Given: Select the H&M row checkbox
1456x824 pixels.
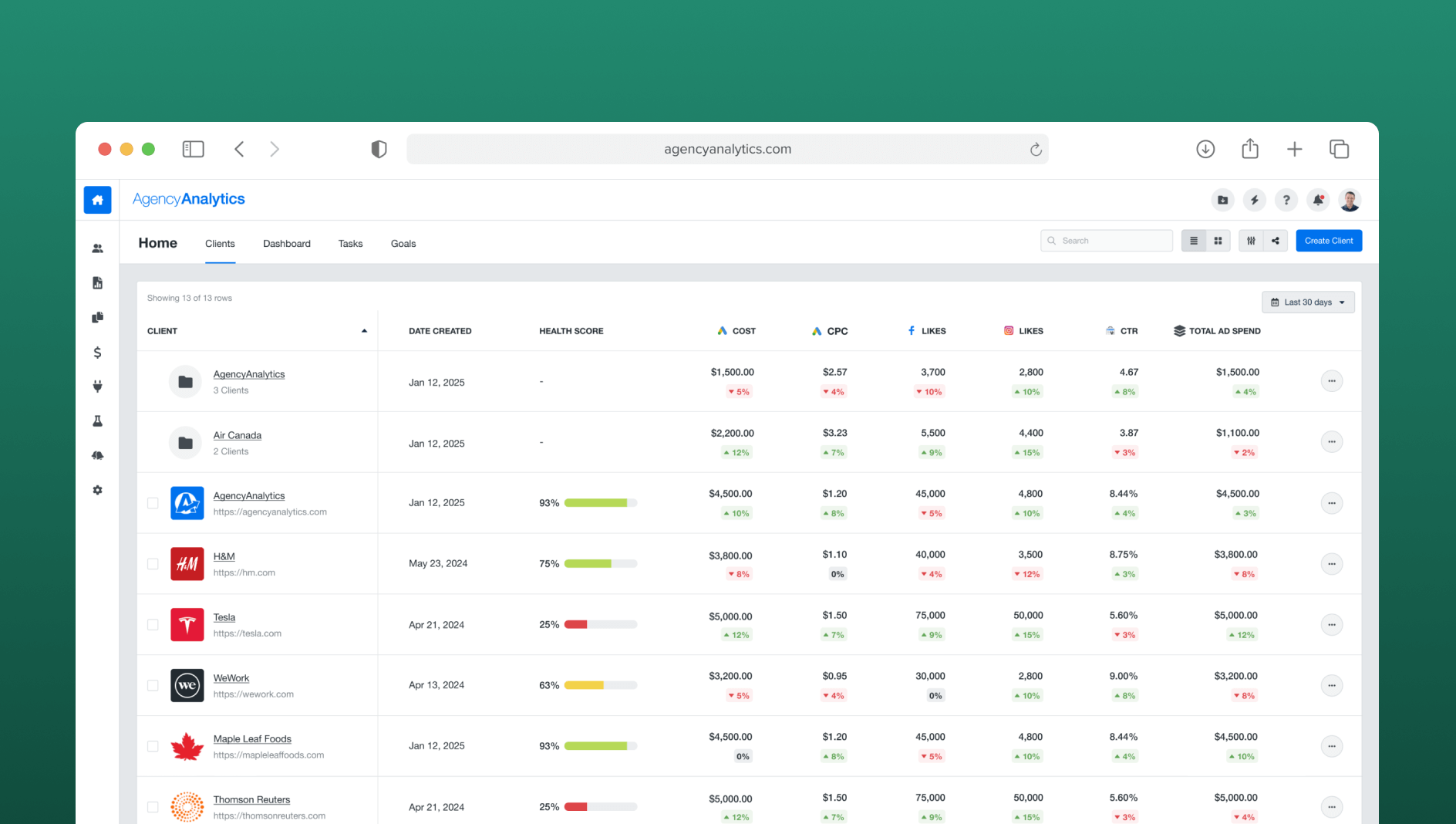Looking at the screenshot, I should click(153, 564).
